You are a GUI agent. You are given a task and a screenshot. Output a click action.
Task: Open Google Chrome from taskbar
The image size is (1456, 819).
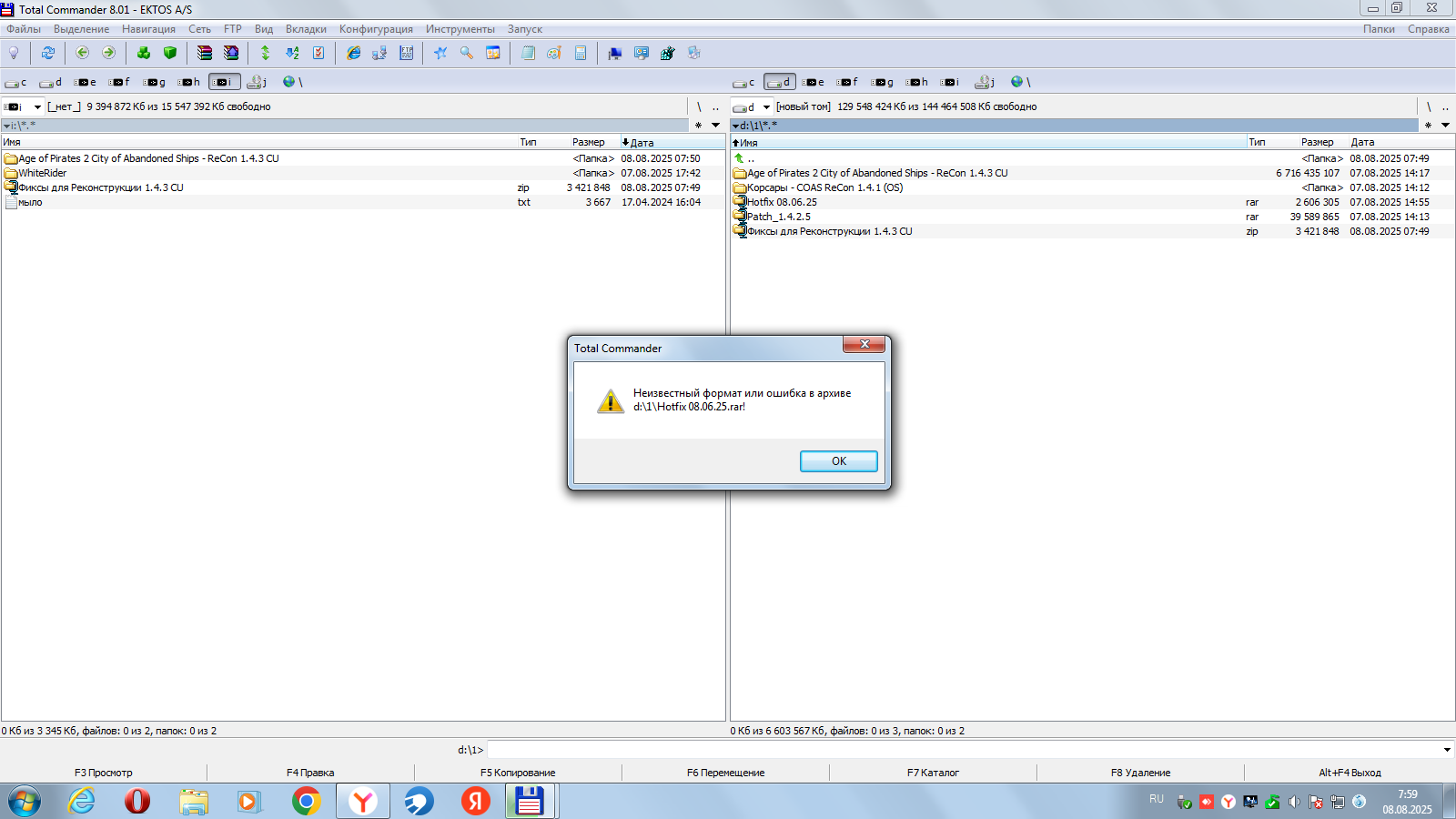[307, 802]
